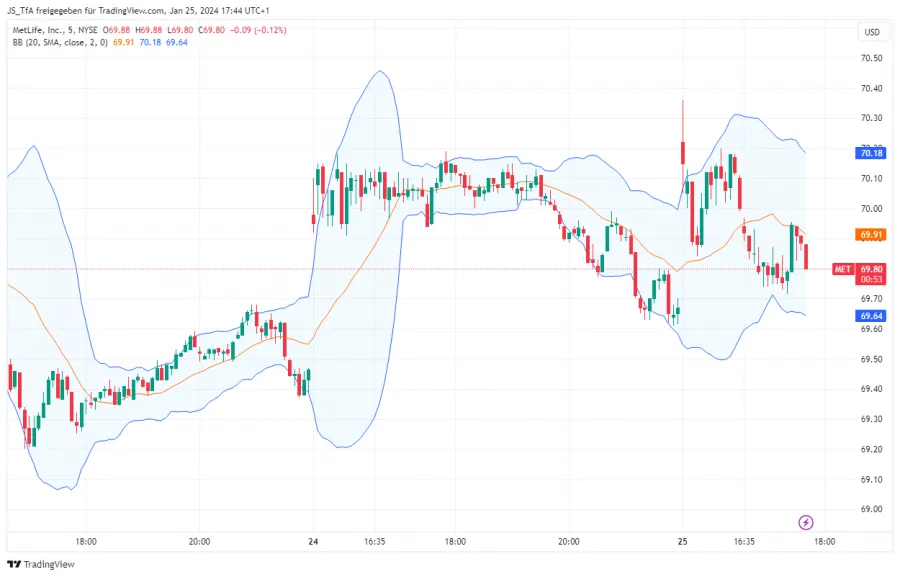
Task: Select the MetLife, Inc. symbol title
Action: pos(42,30)
